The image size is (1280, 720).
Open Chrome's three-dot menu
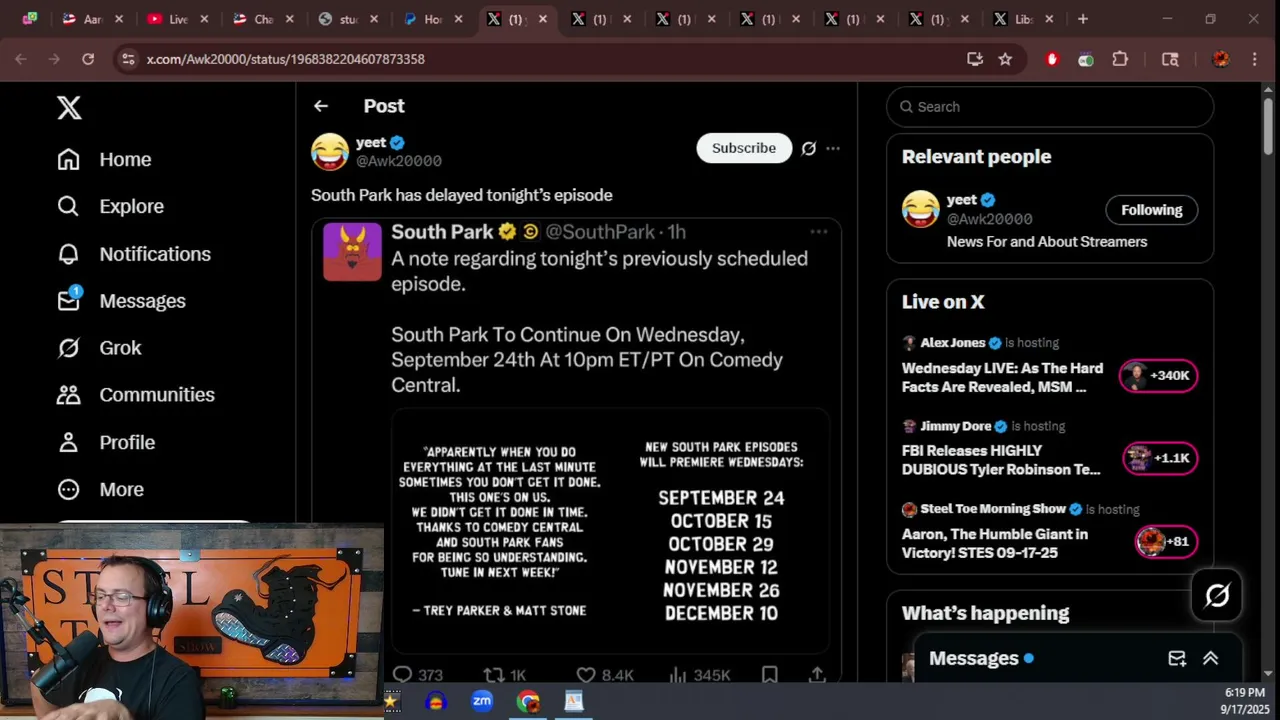1255,59
